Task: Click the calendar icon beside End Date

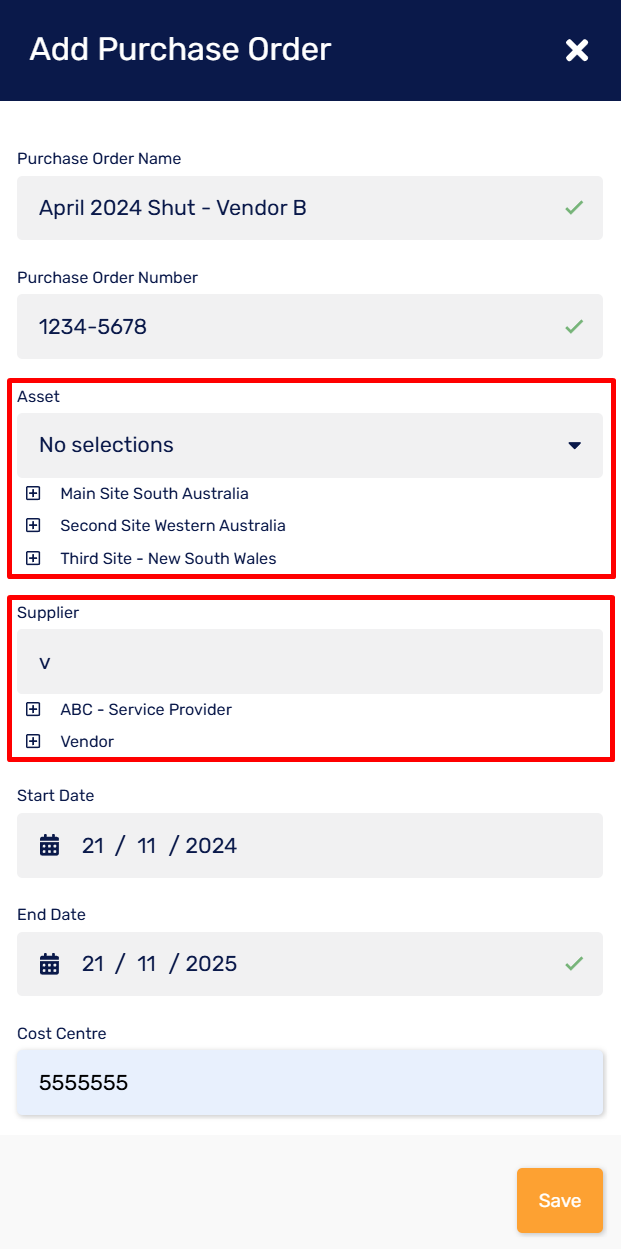Action: [48, 963]
